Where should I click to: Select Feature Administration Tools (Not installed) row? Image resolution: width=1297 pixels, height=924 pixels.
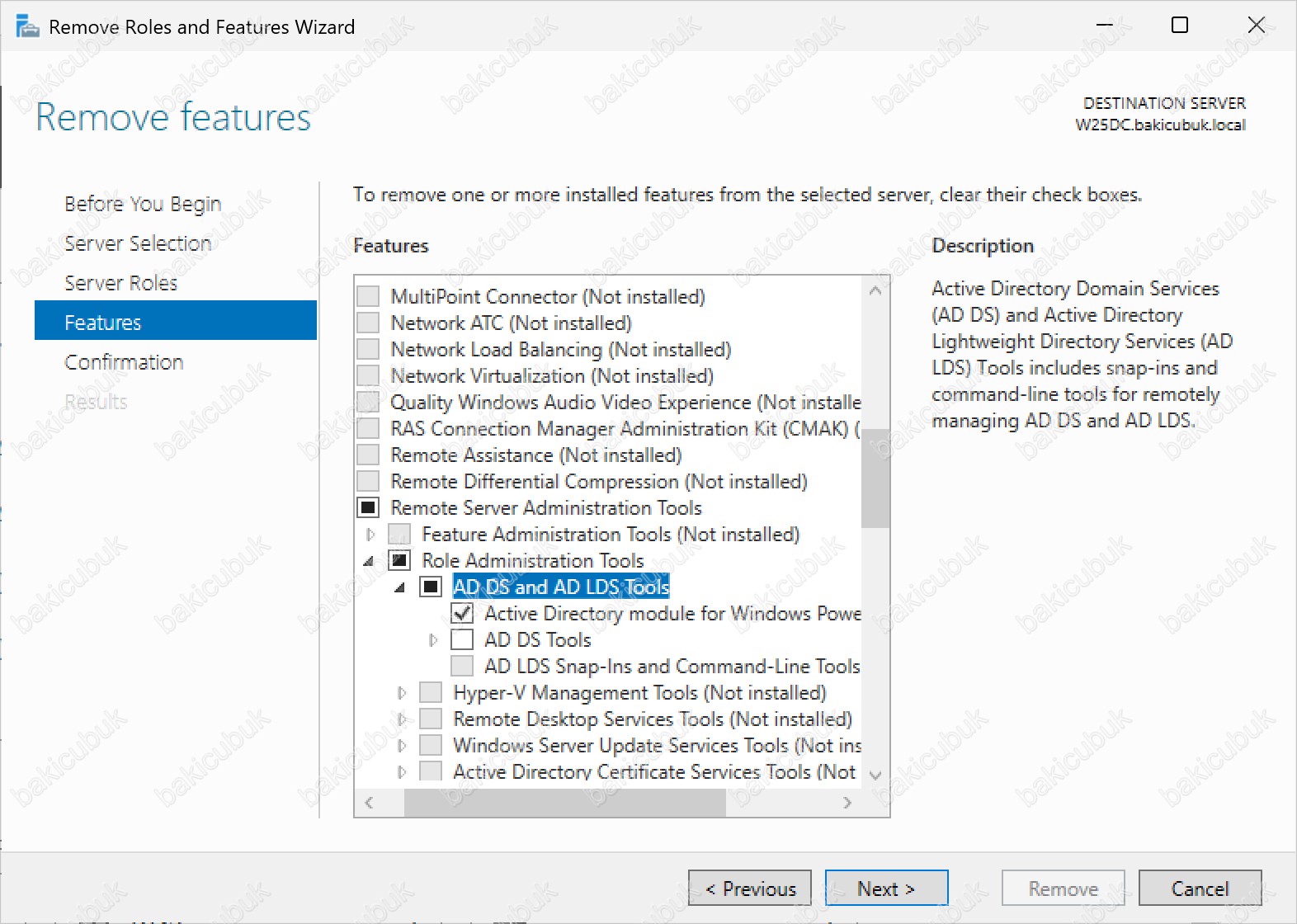[611, 534]
